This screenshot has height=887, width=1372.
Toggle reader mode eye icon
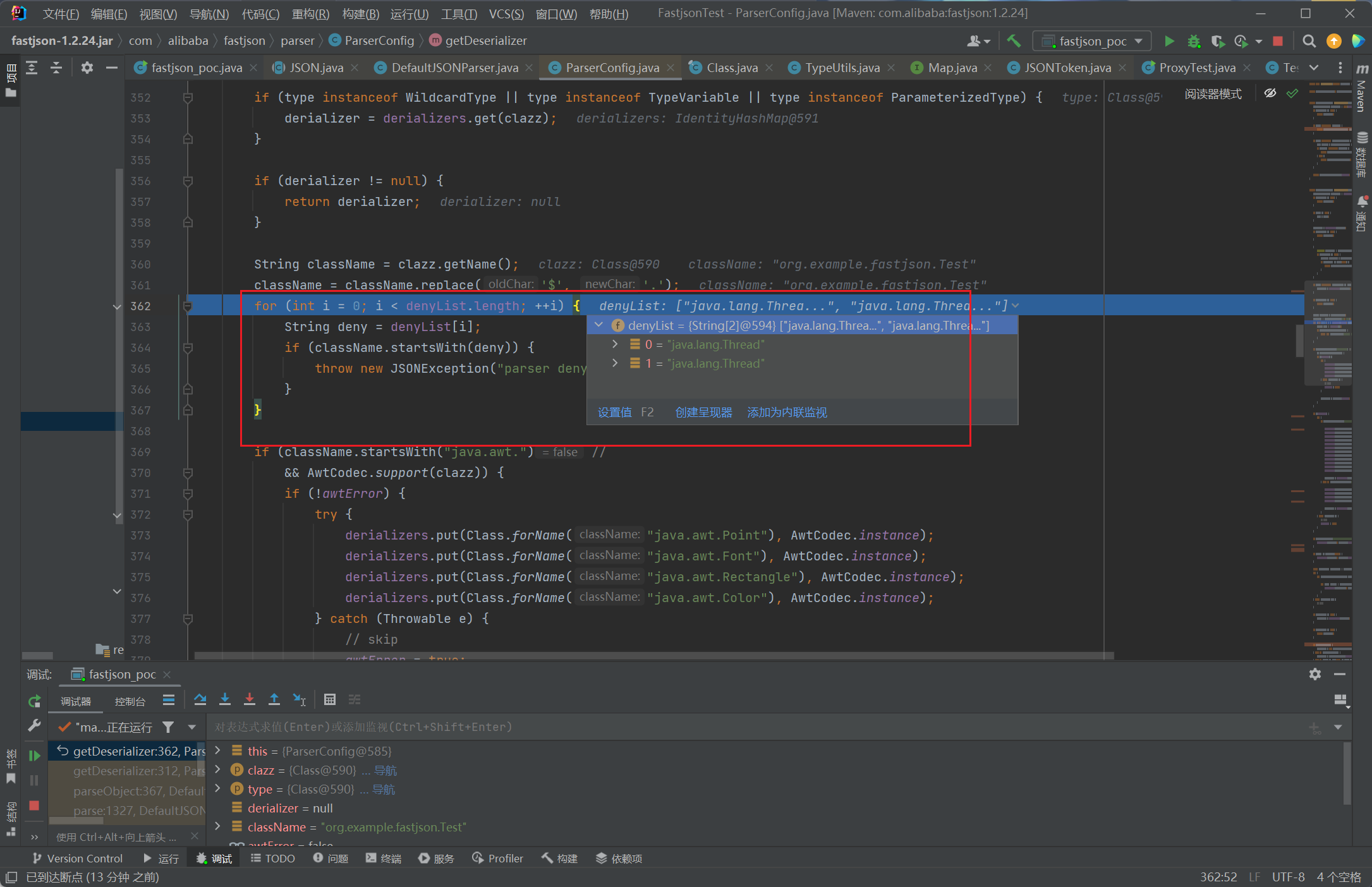[1270, 94]
